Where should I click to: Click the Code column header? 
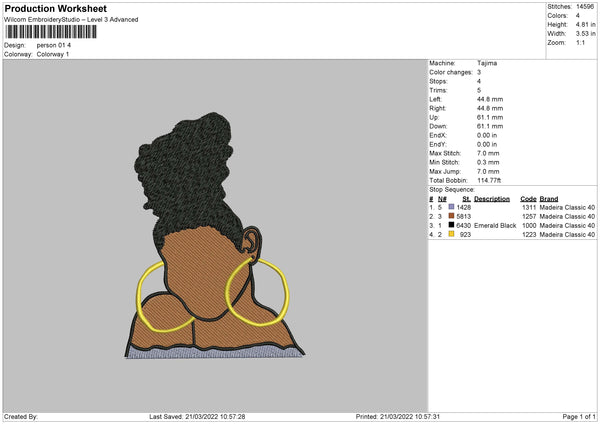point(528,199)
